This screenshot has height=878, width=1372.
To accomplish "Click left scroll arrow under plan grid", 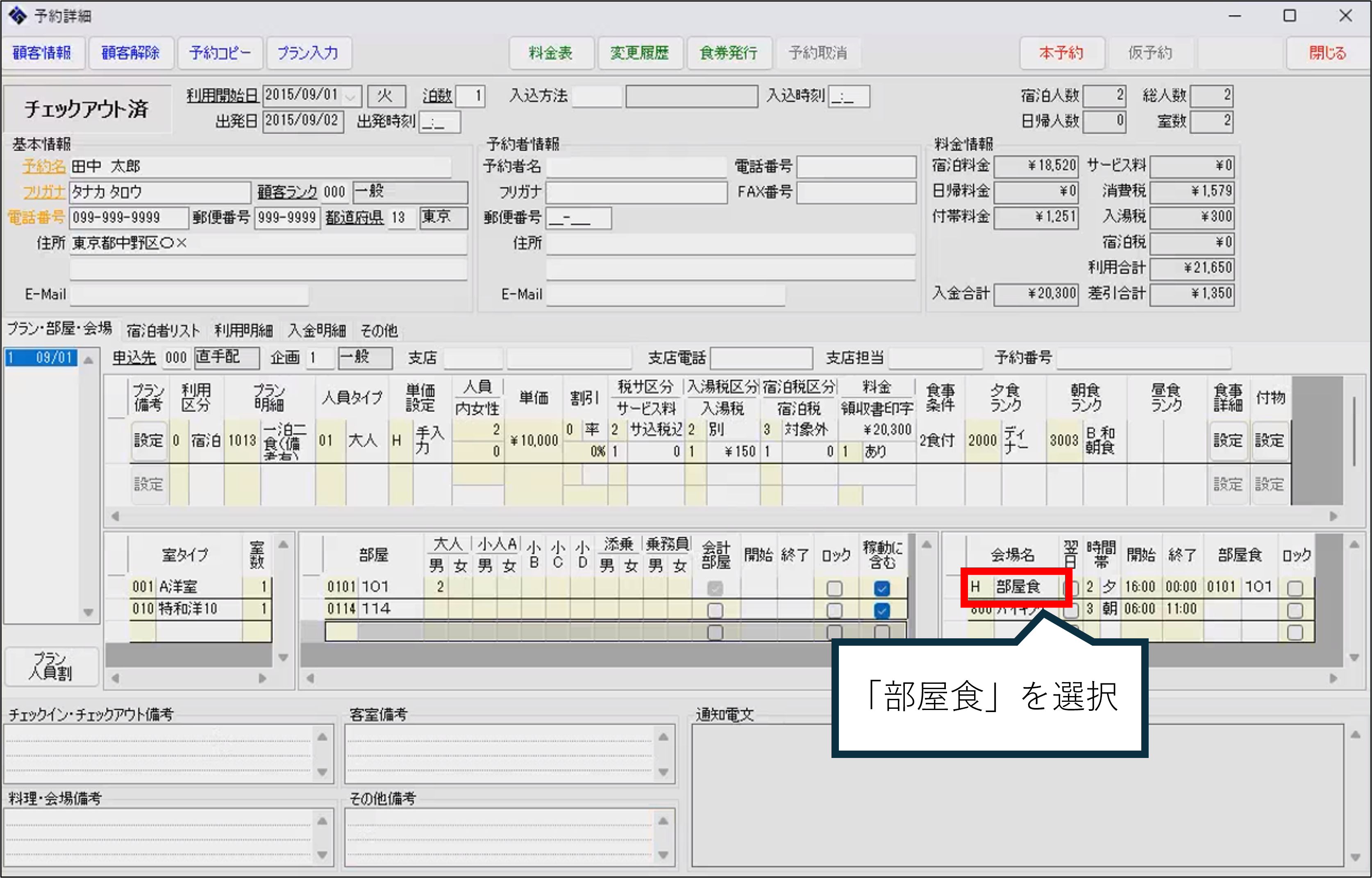I will (x=115, y=517).
